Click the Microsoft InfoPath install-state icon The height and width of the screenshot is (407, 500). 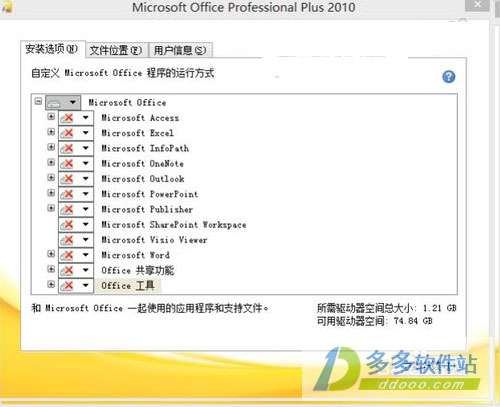click(x=67, y=148)
